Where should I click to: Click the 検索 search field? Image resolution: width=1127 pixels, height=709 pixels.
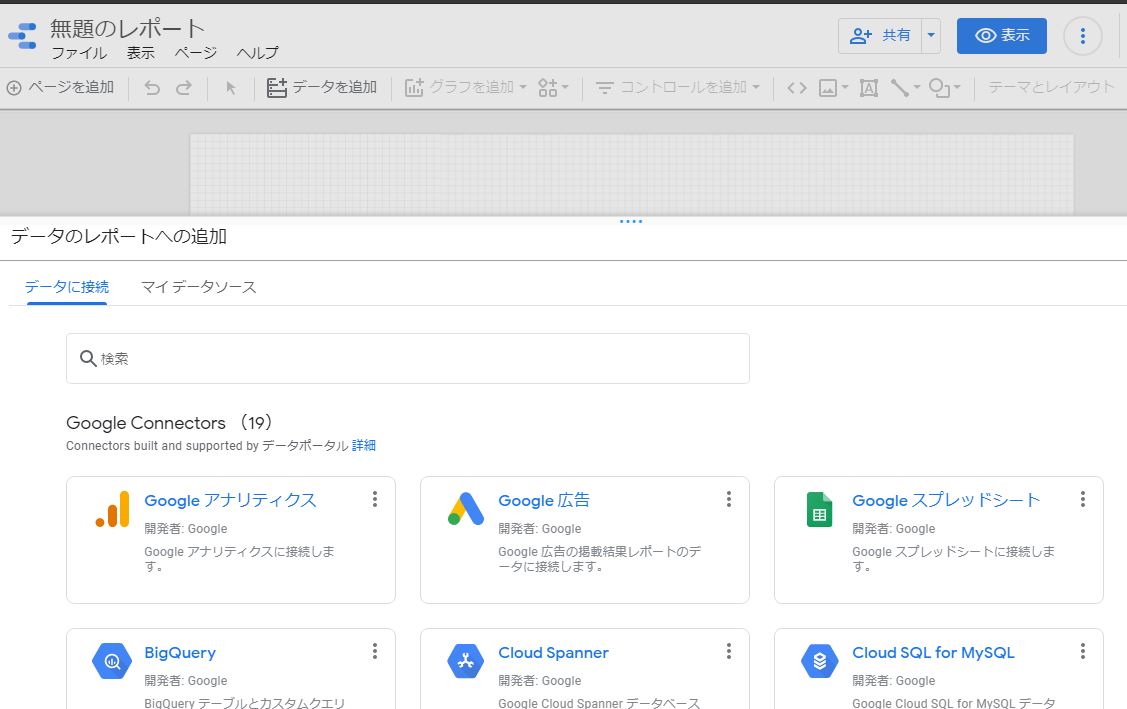pyautogui.click(x=407, y=358)
